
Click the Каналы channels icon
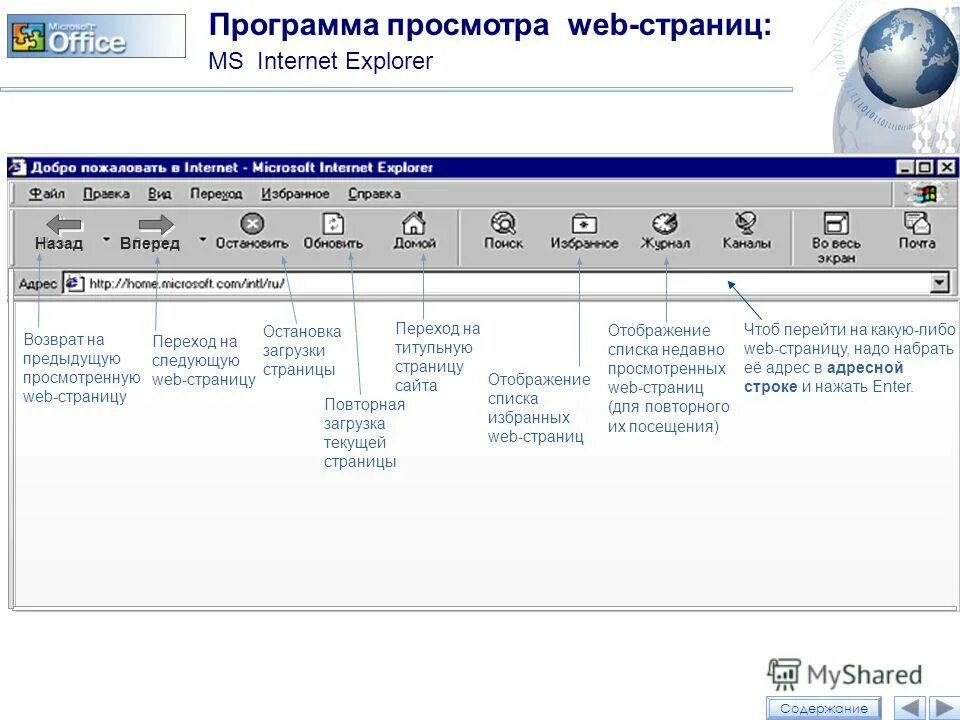pos(743,221)
